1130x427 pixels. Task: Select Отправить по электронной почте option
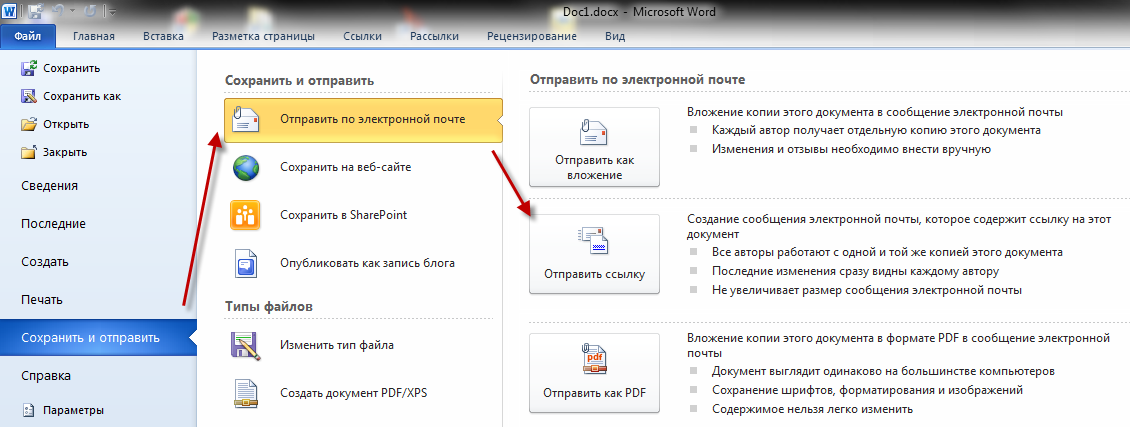click(363, 120)
